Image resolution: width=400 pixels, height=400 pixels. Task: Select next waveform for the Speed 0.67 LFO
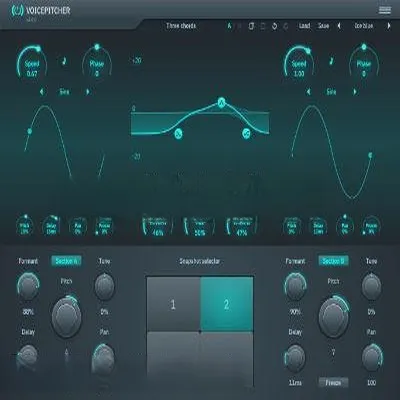[88, 92]
